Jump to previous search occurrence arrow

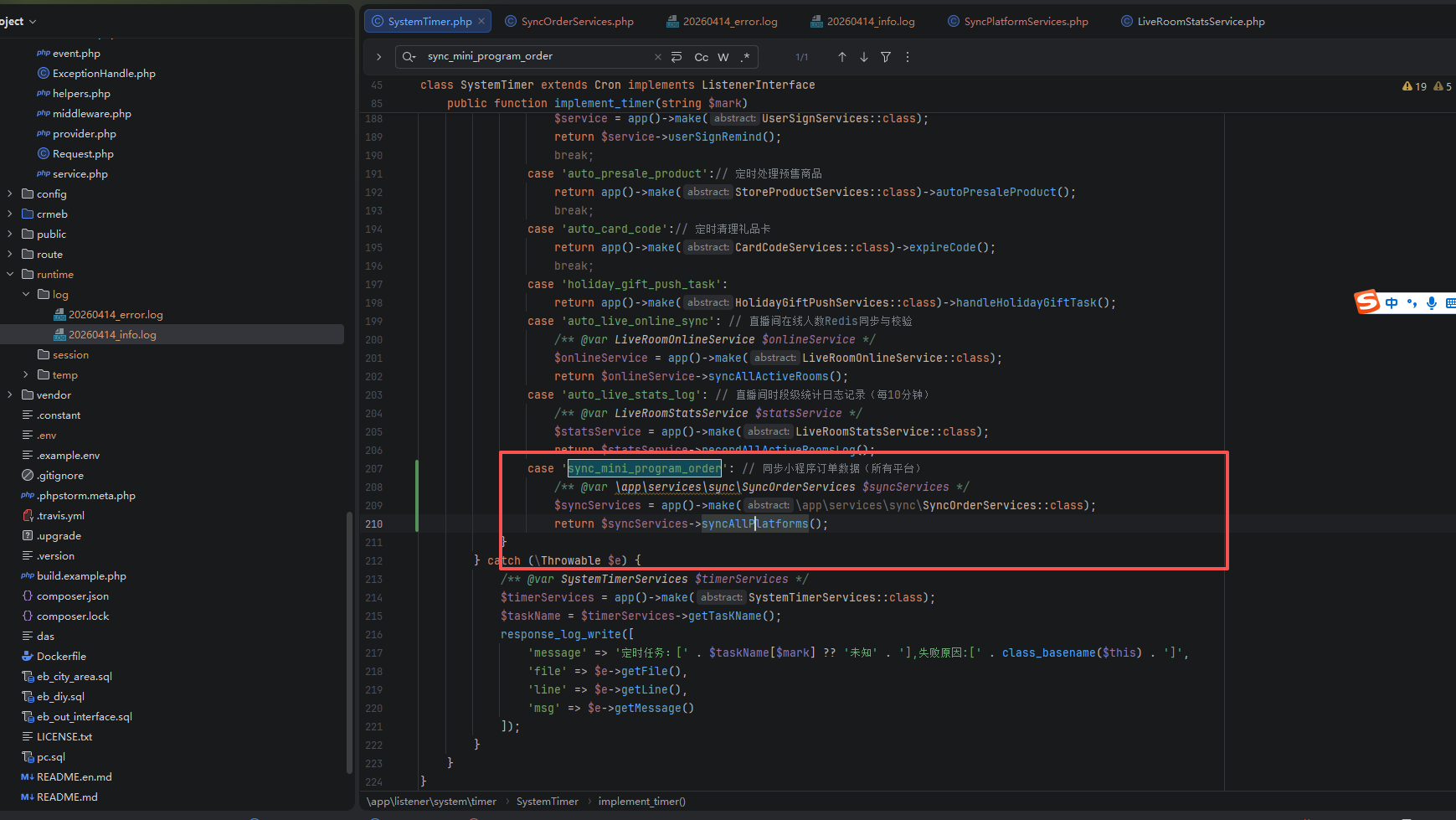coord(841,57)
